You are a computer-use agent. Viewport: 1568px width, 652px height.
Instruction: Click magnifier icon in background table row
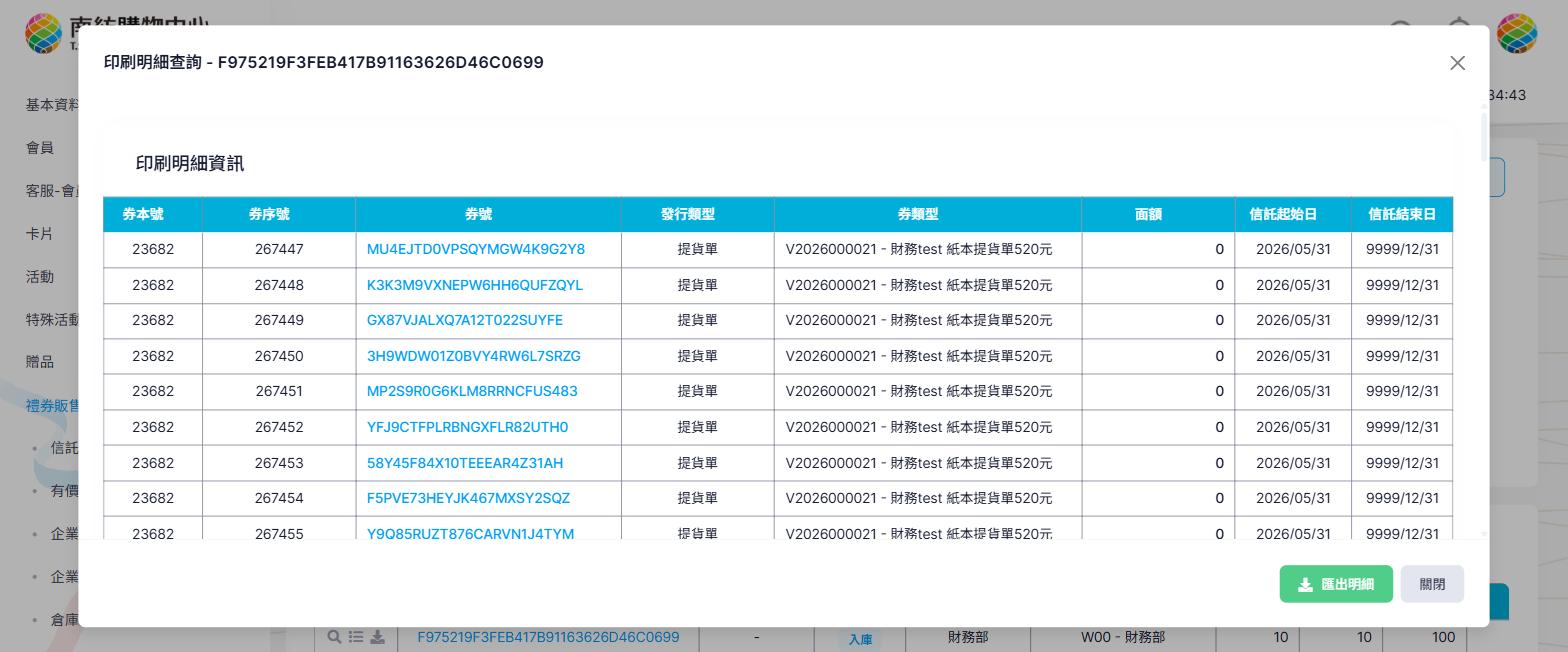[x=334, y=637]
